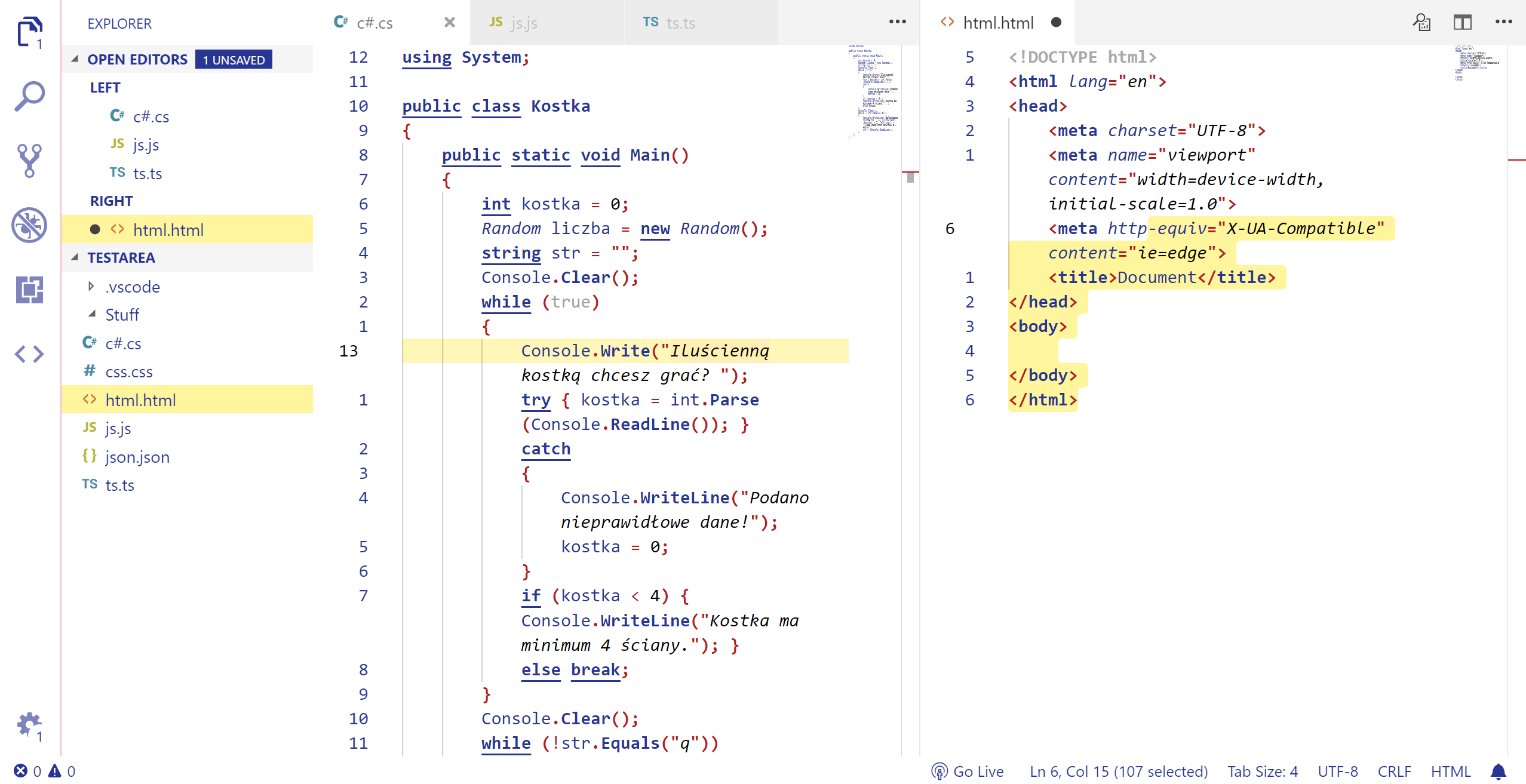This screenshot has width=1526, height=784.
Task: Toggle the Explorer view icon
Action: click(29, 32)
